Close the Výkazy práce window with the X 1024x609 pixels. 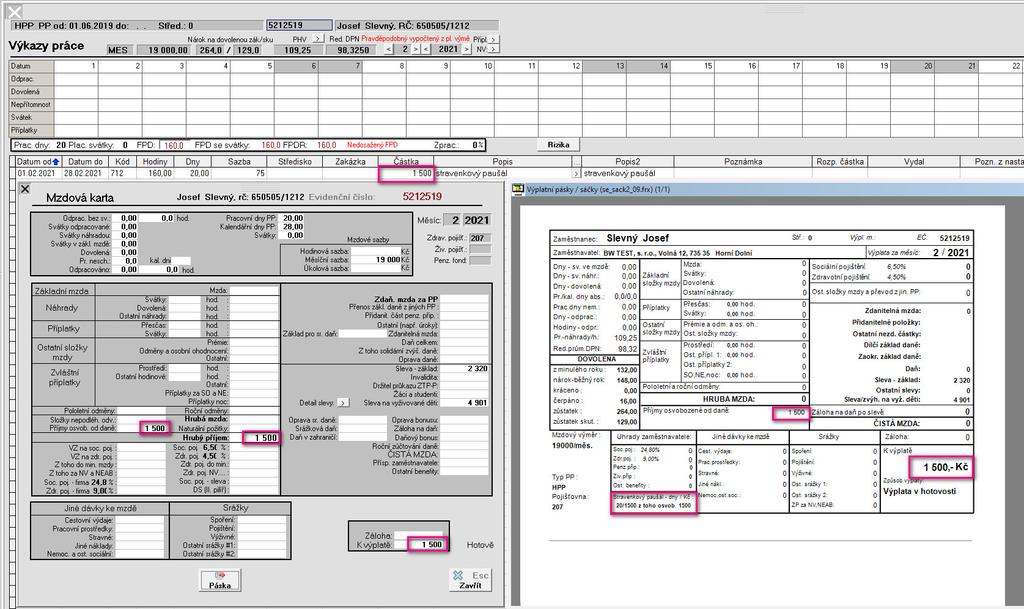(14, 11)
